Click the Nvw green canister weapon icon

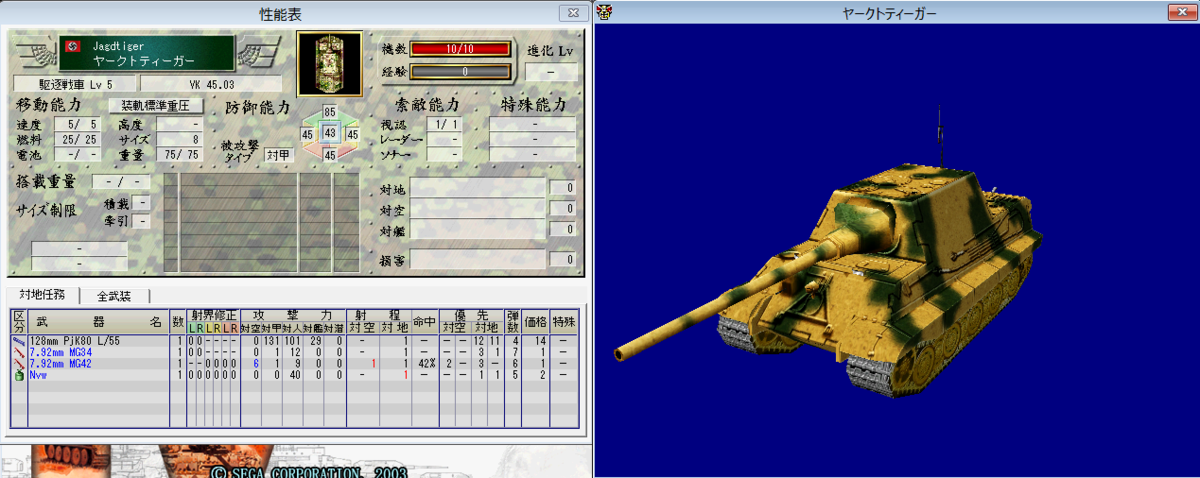pos(19,375)
